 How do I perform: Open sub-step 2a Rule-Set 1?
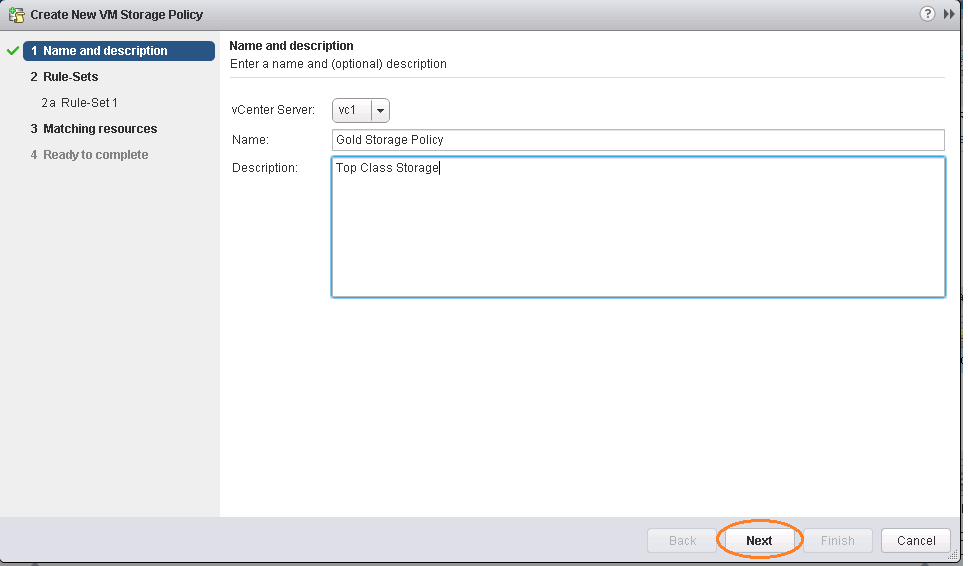tap(80, 103)
